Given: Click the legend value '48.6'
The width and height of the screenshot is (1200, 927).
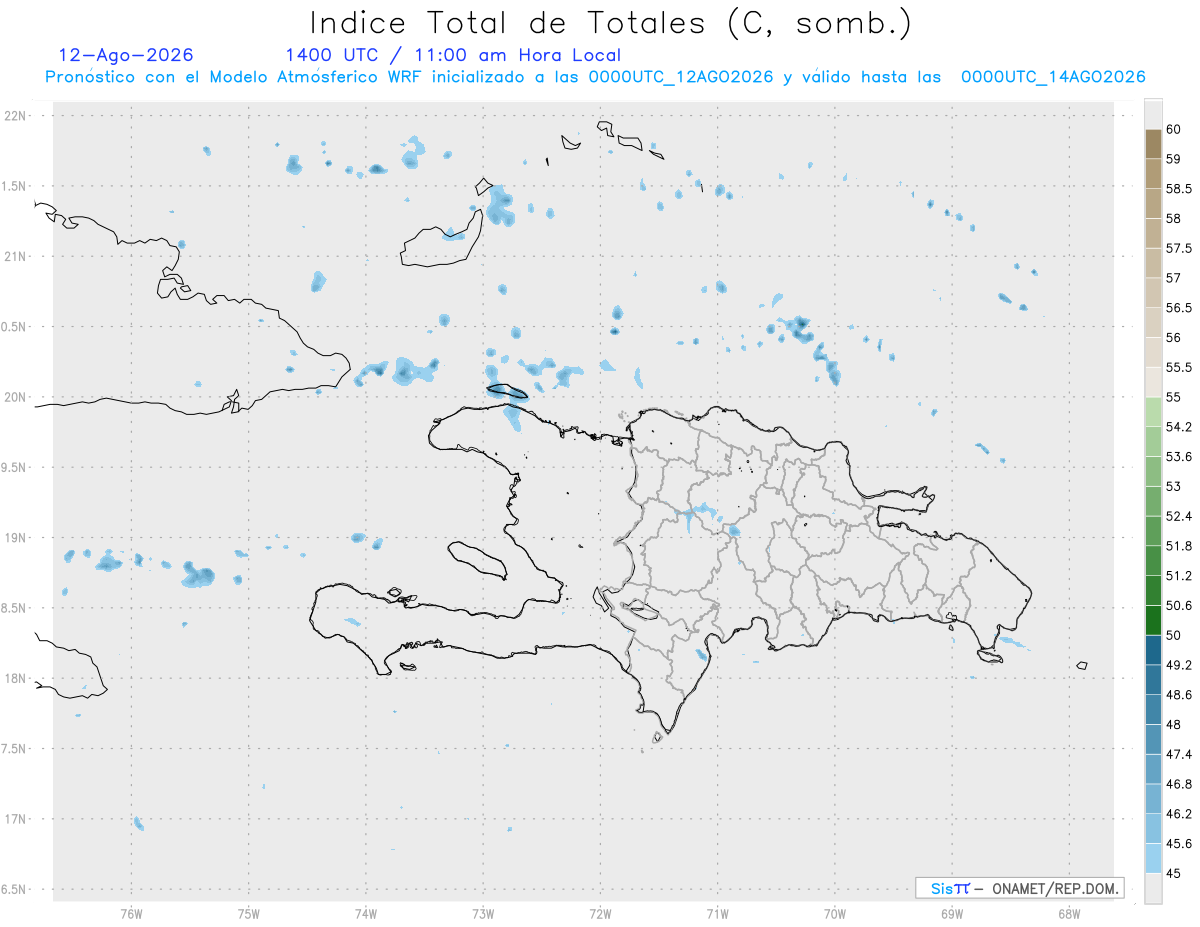Looking at the screenshot, I should (1179, 695).
